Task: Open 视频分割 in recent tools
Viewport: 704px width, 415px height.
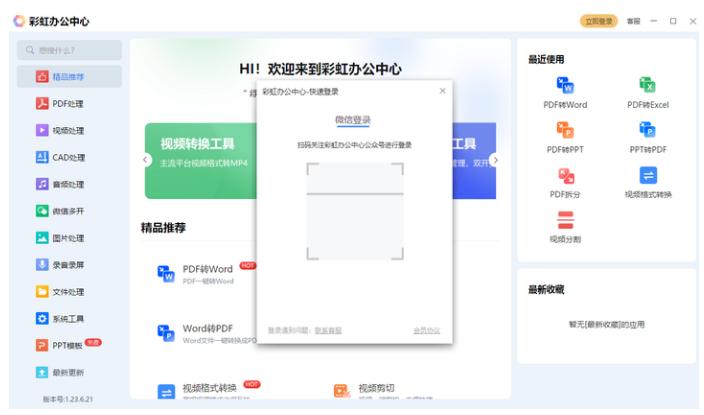Action: [x=565, y=228]
